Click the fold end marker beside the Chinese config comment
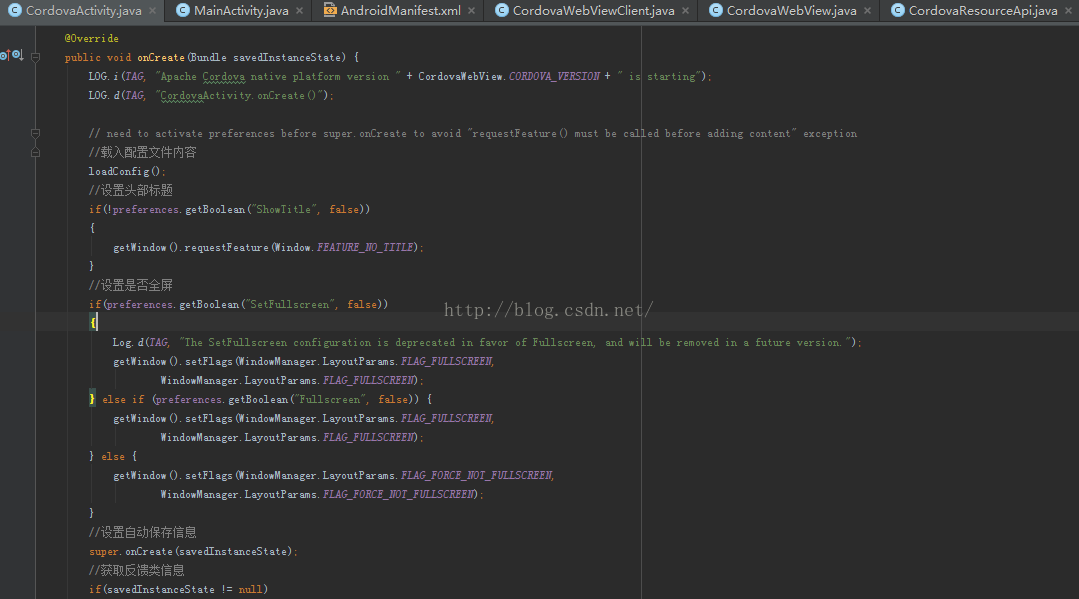This screenshot has height=599, width=1079. (35, 152)
